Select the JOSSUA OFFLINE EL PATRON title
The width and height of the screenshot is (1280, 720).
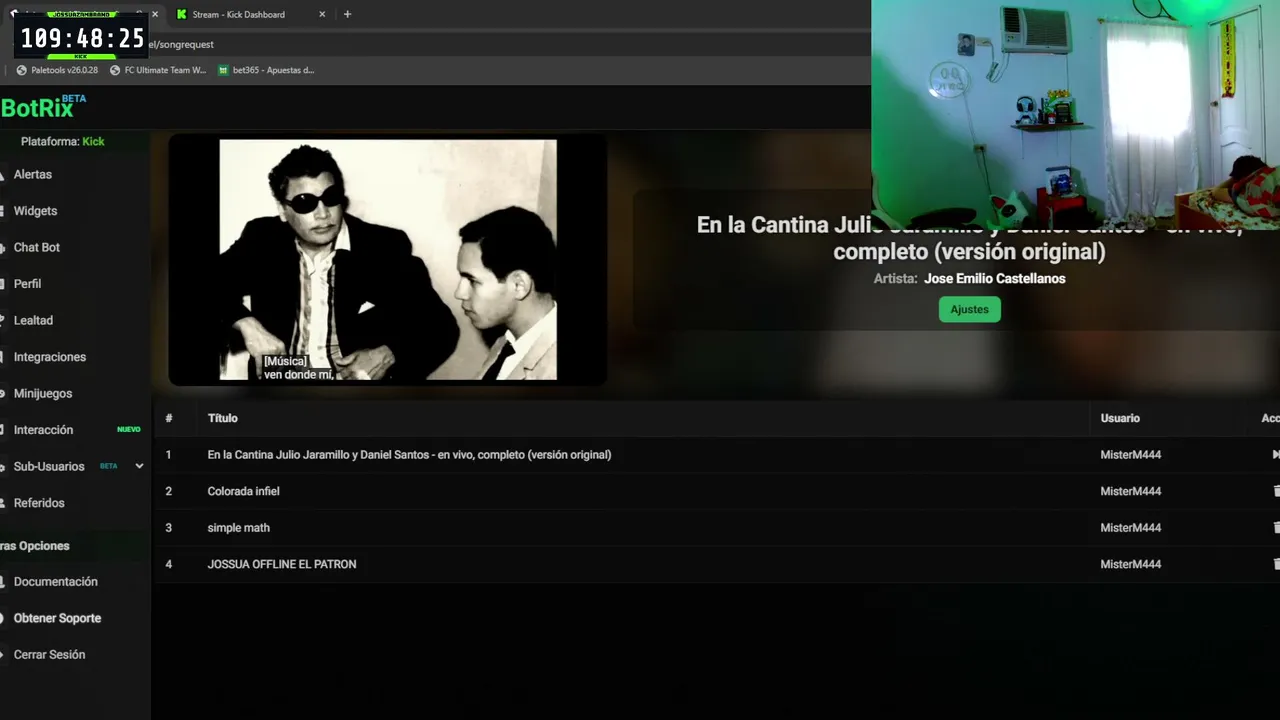click(x=281, y=564)
